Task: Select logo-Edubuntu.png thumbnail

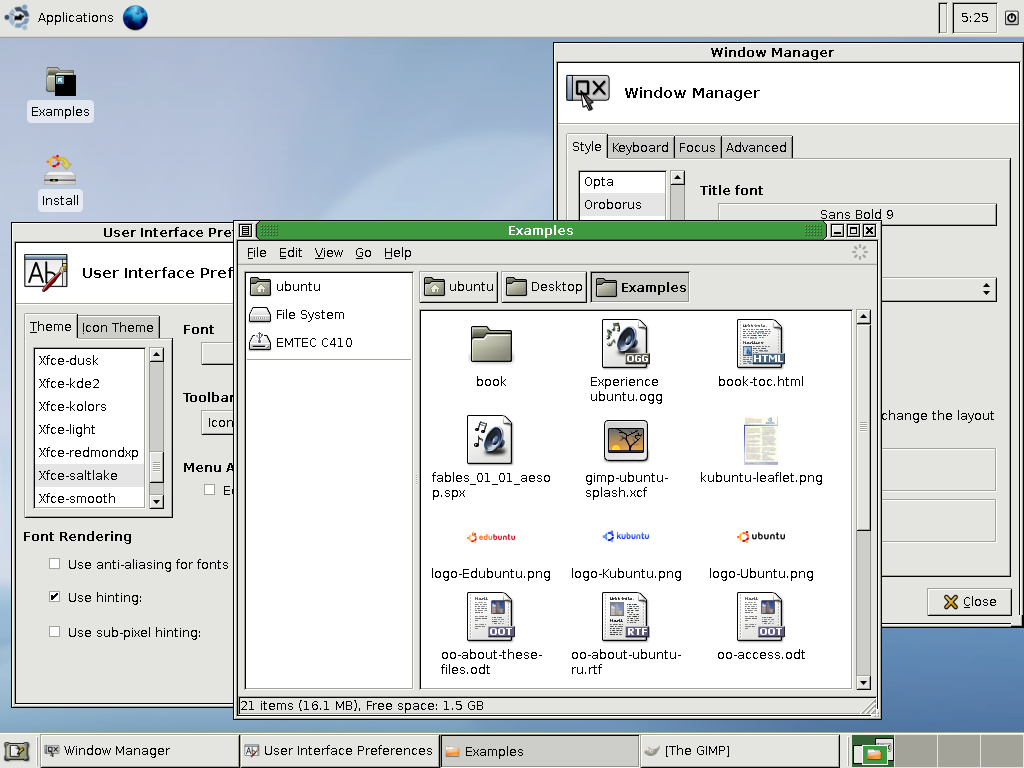Action: [x=491, y=537]
